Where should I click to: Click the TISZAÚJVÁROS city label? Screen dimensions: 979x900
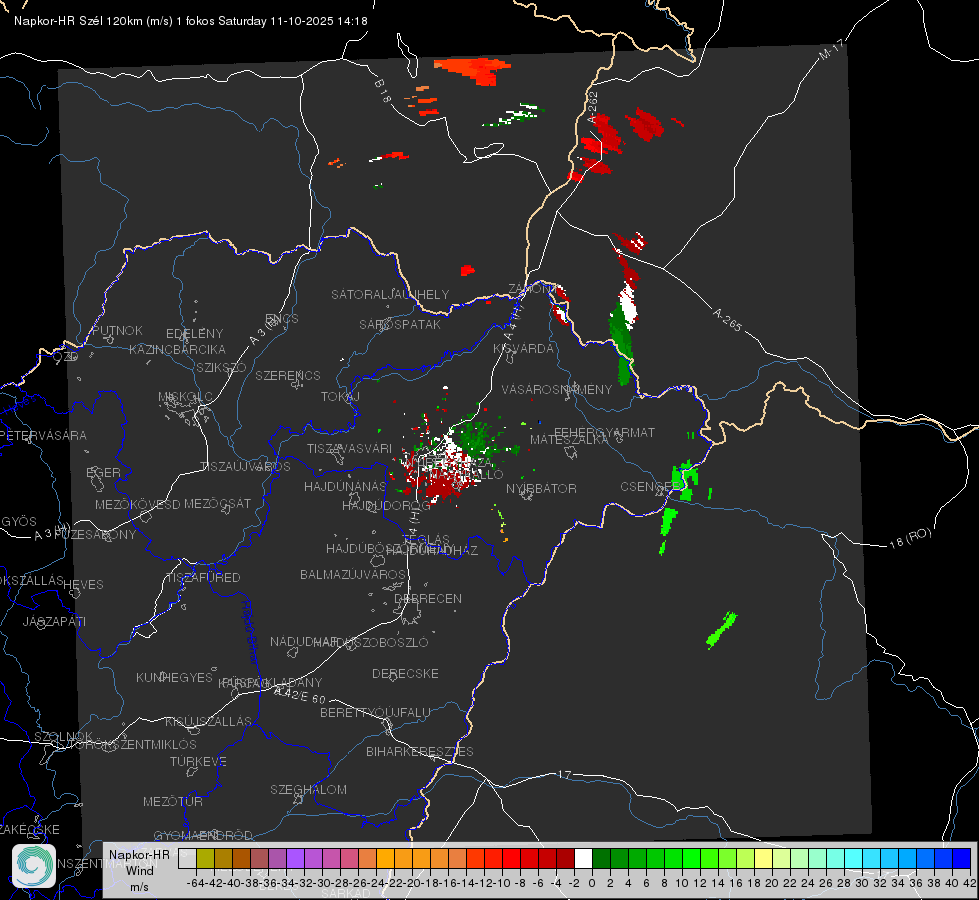click(245, 466)
